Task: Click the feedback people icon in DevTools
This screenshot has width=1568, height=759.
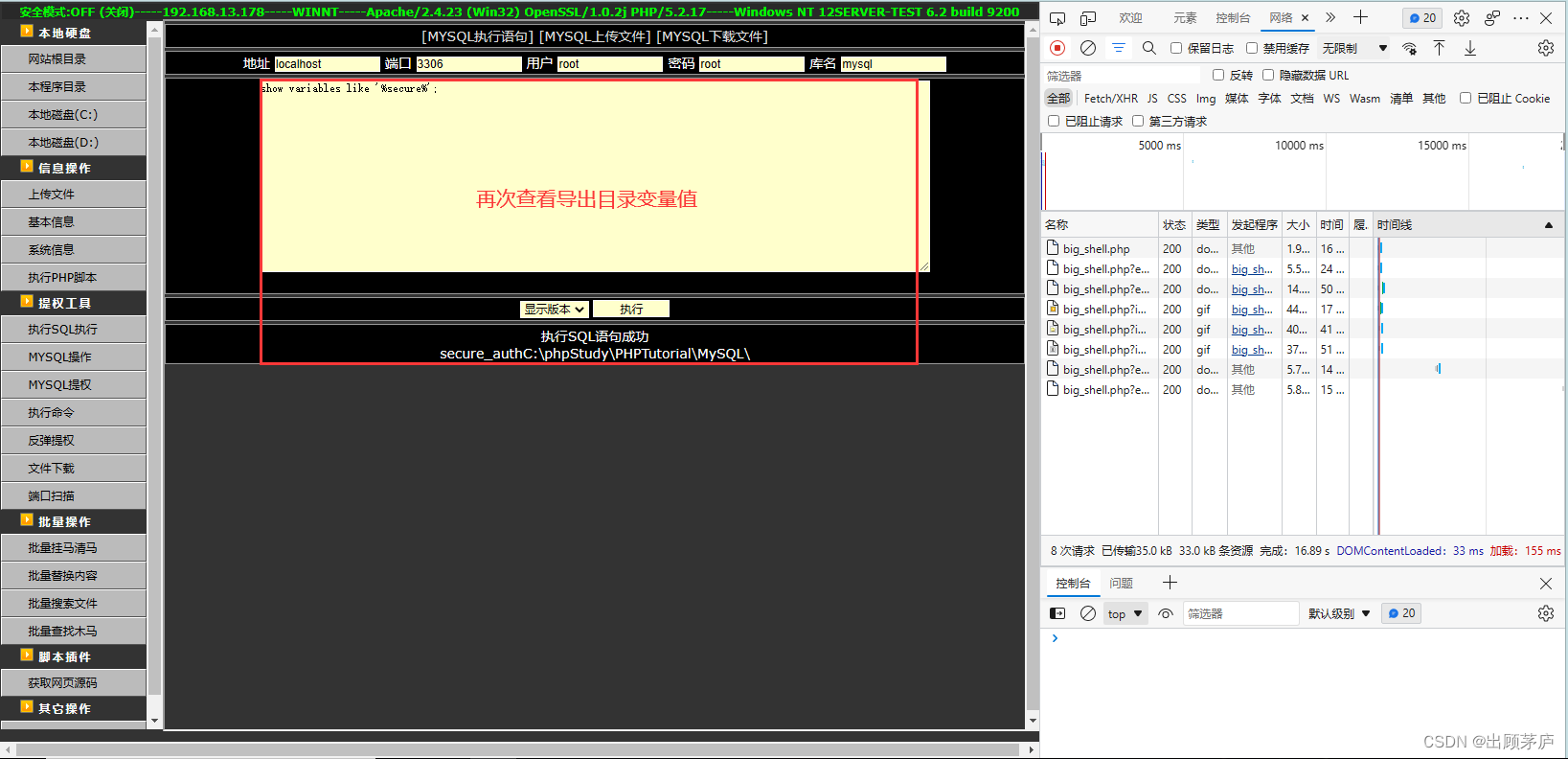Action: click(1492, 18)
